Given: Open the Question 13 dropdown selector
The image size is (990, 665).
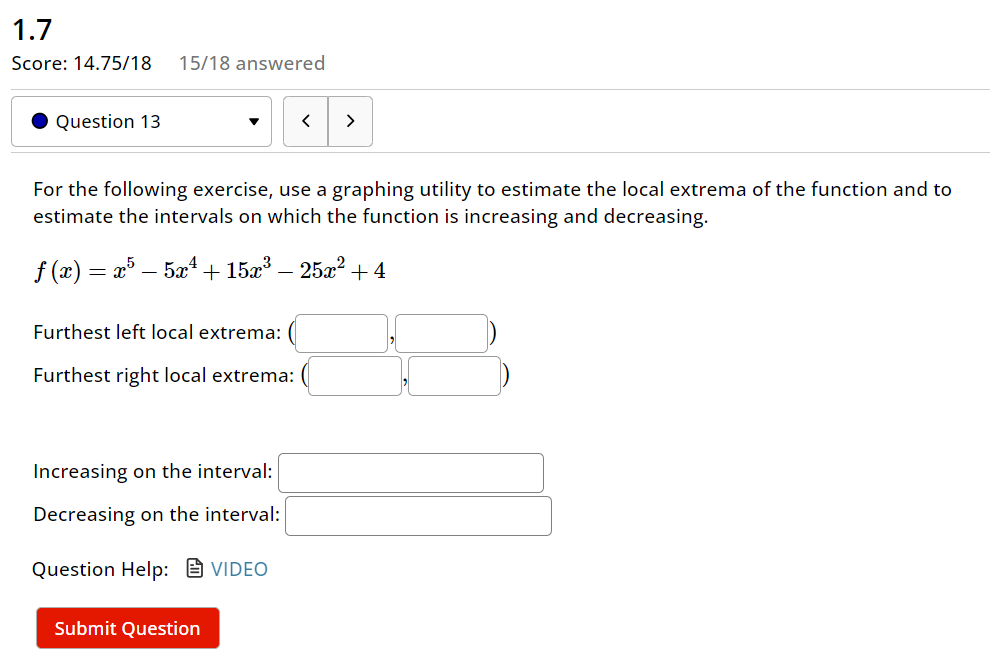Looking at the screenshot, I should point(140,121).
